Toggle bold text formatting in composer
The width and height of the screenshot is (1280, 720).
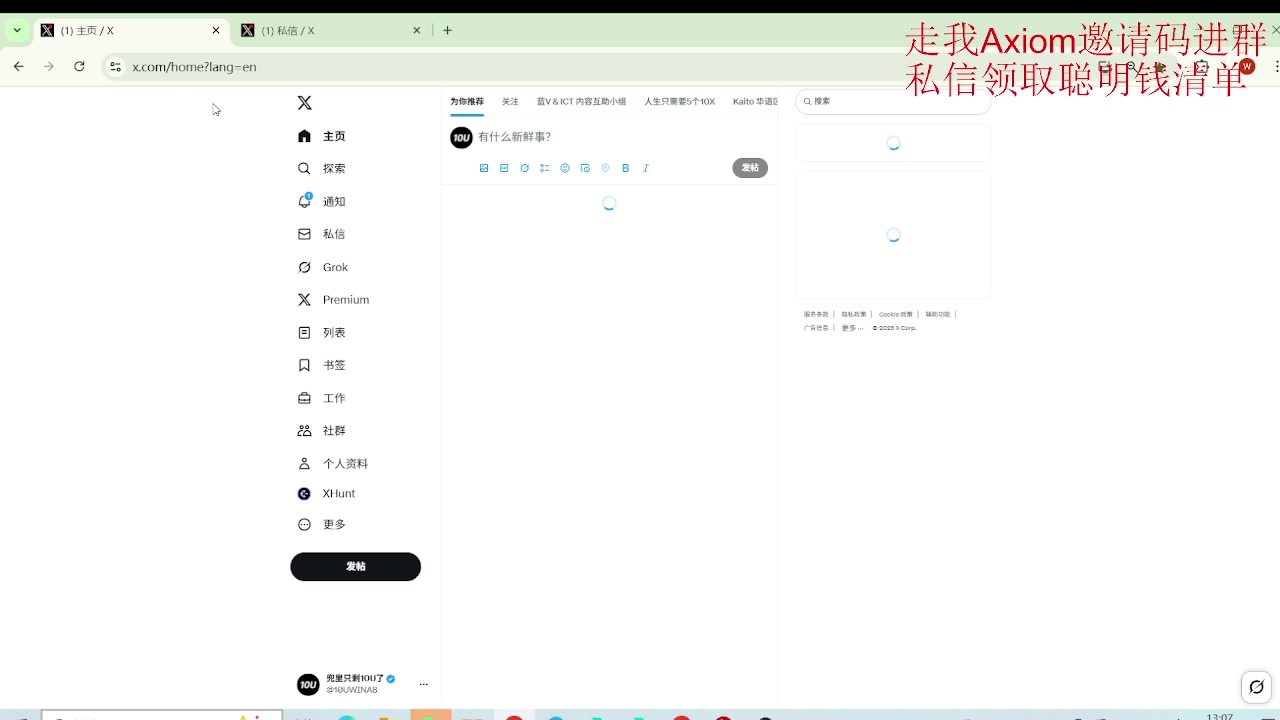626,168
